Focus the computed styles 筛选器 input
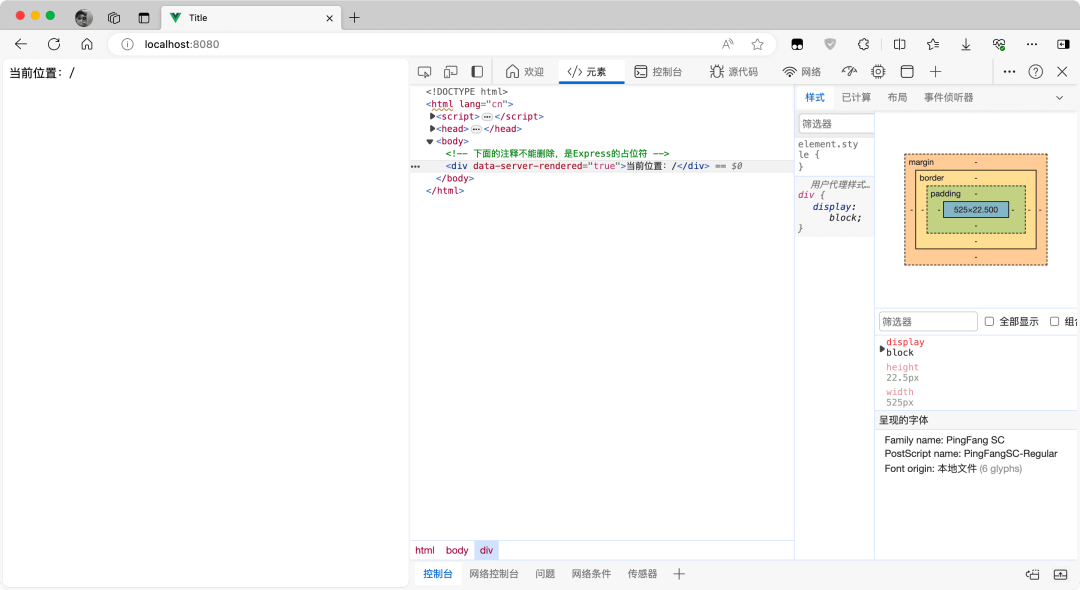Viewport: 1080px width, 590px height. [928, 322]
